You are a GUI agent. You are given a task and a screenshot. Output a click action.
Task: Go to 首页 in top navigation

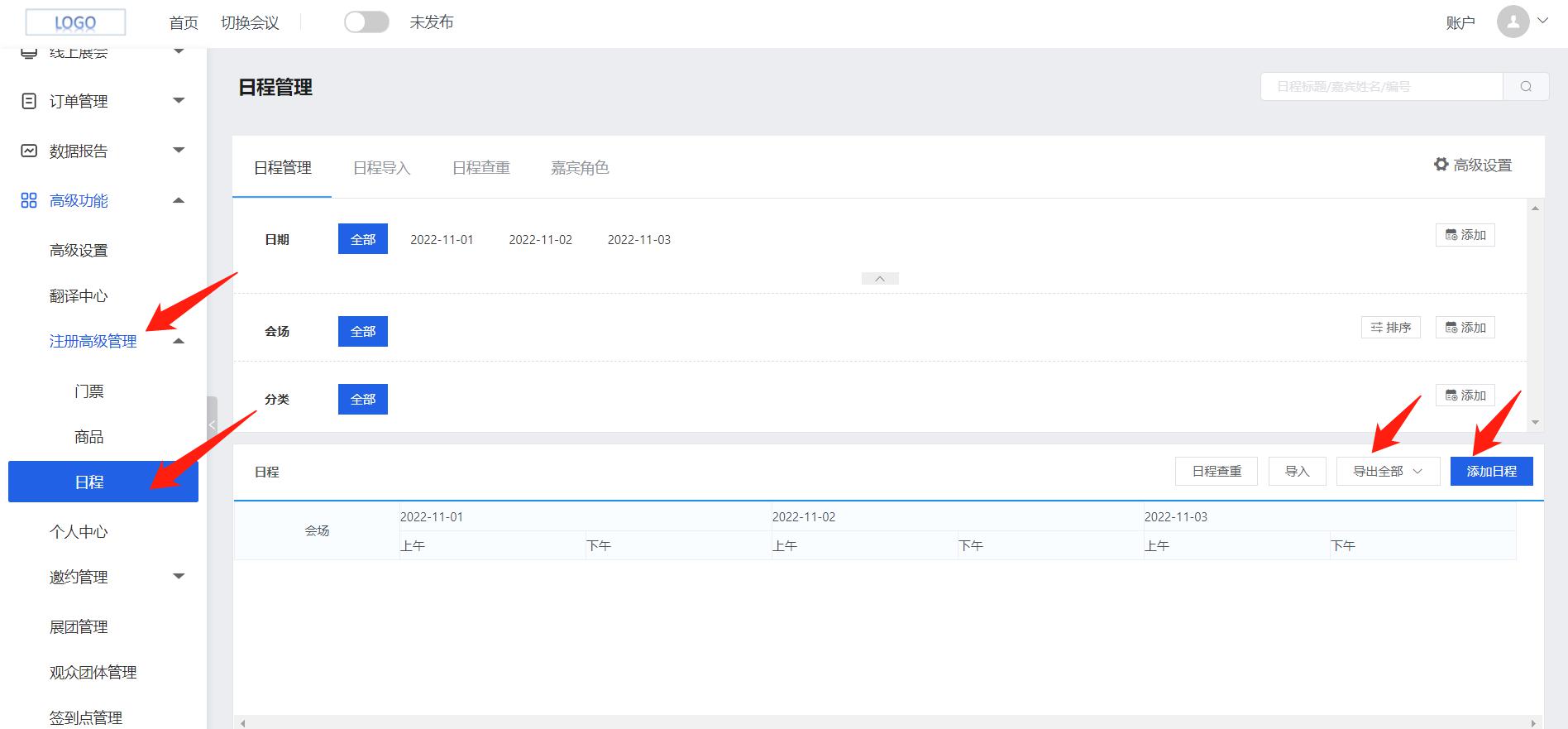click(x=184, y=23)
